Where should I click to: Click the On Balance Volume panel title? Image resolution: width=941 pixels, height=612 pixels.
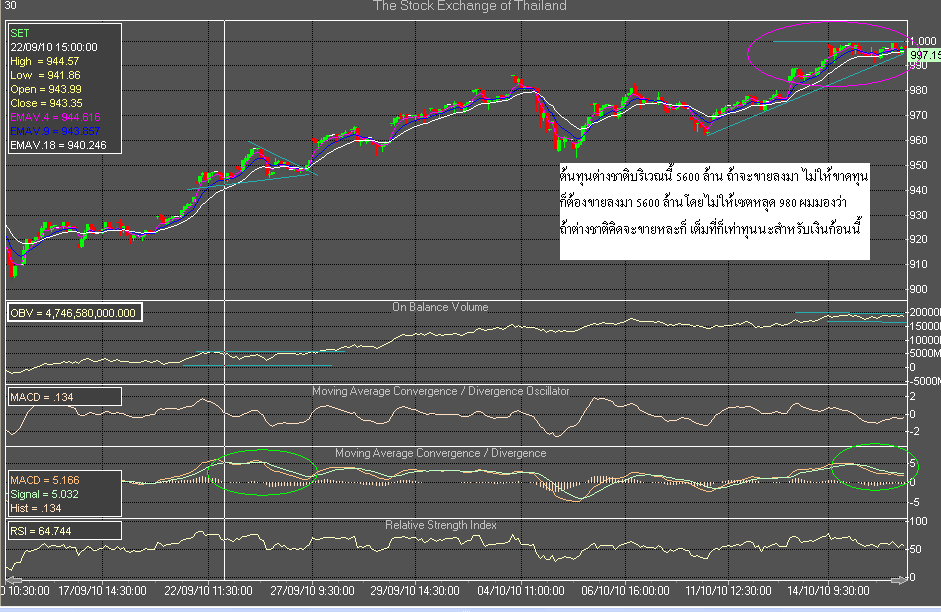440,307
